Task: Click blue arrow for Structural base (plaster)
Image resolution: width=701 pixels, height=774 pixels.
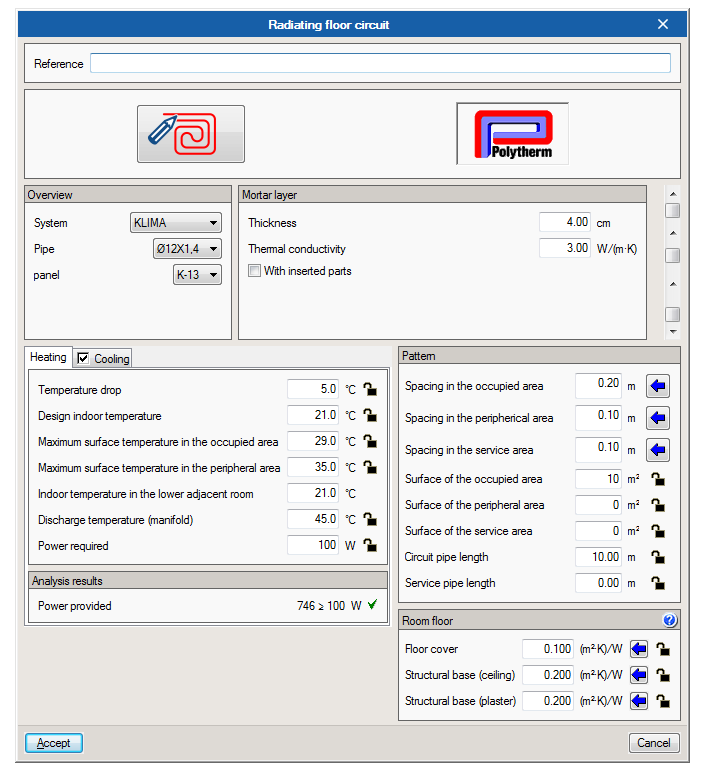Action: 639,701
